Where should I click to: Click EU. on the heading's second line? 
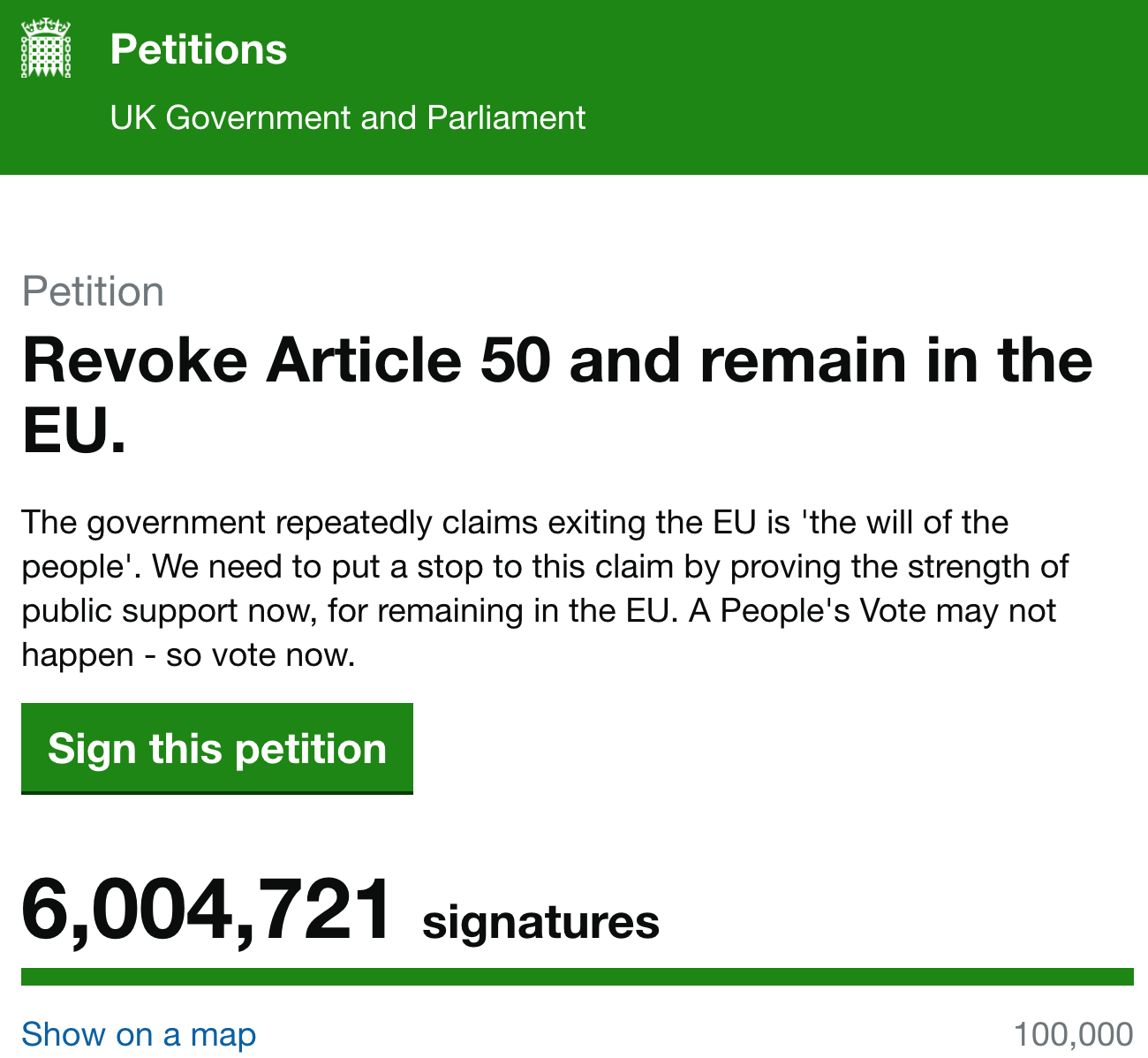pos(74,432)
